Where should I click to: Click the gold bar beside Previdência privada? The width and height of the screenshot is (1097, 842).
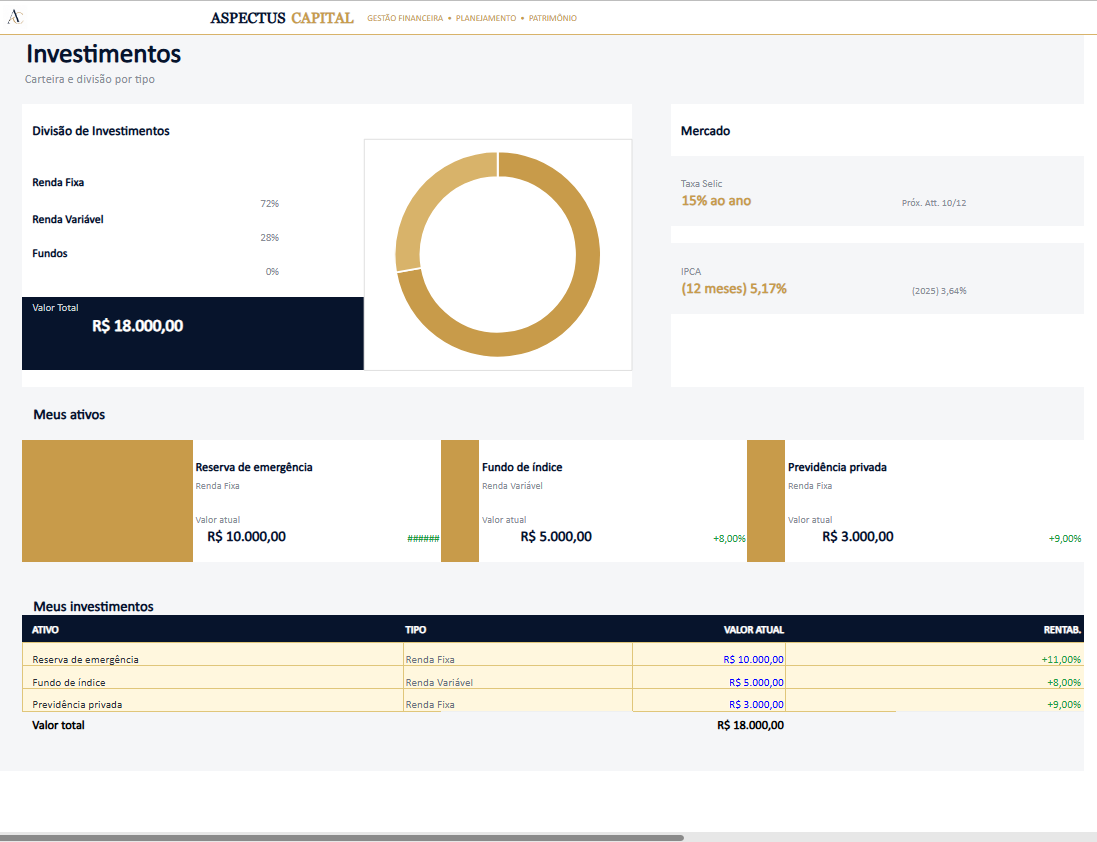pos(766,501)
